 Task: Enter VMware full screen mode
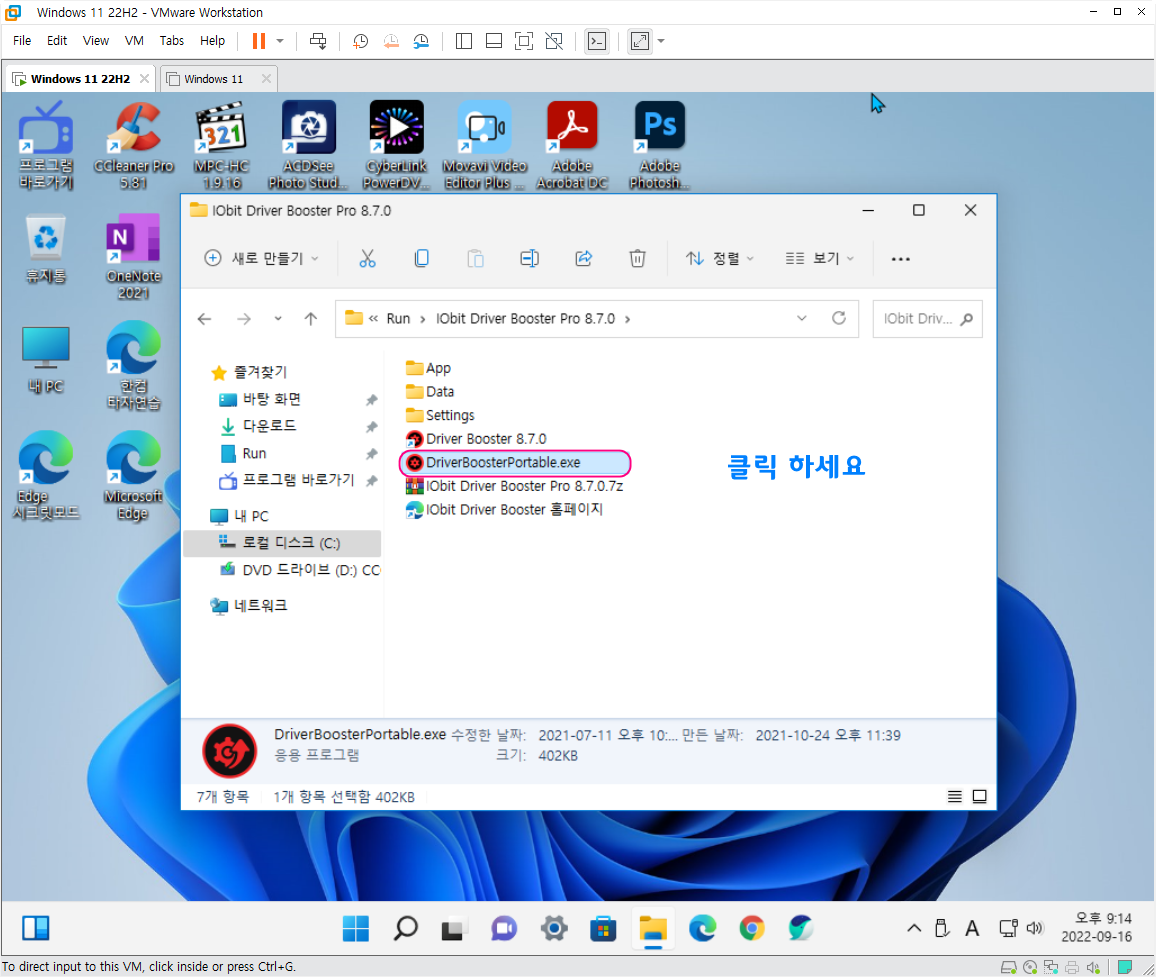pyautogui.click(x=640, y=41)
